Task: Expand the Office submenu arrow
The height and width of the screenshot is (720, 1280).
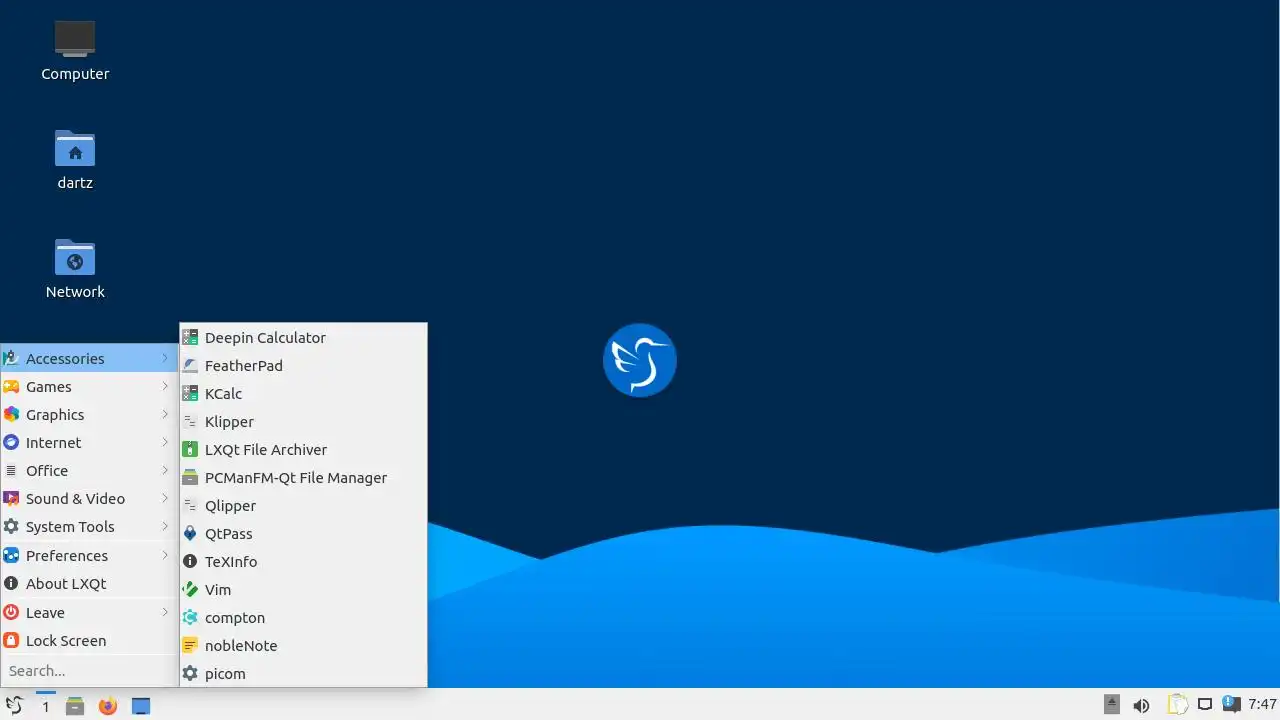Action: 165,471
